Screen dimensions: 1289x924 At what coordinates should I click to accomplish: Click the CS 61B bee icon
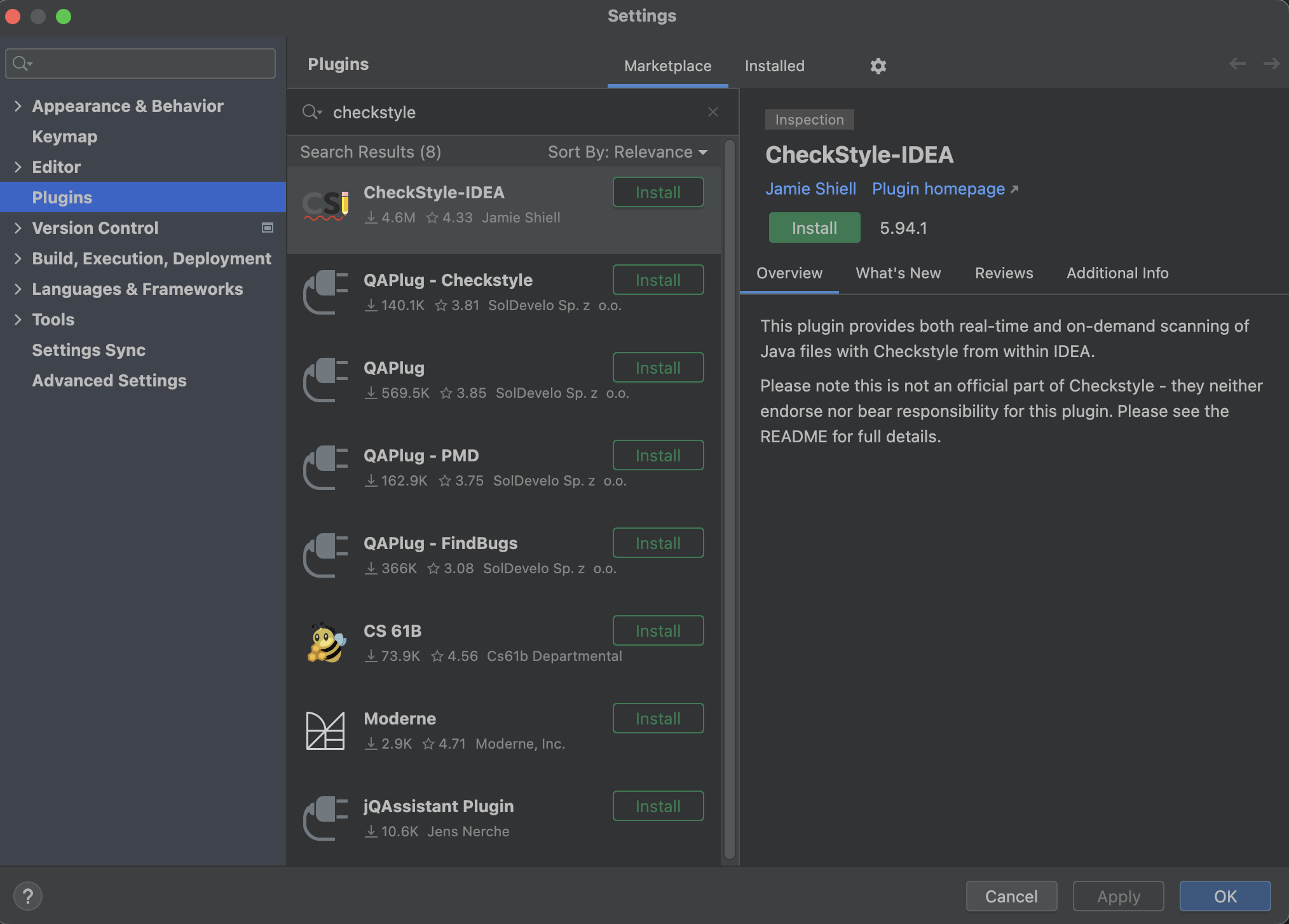[325, 643]
